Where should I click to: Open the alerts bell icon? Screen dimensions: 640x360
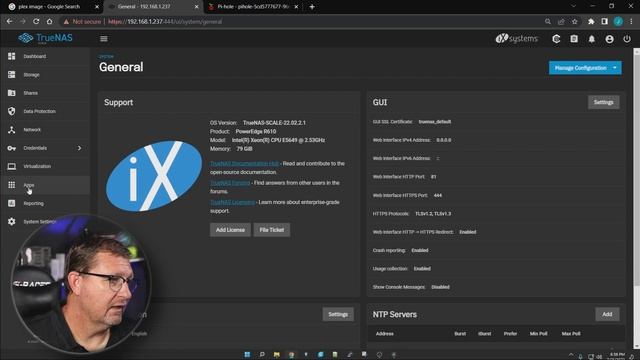click(591, 39)
